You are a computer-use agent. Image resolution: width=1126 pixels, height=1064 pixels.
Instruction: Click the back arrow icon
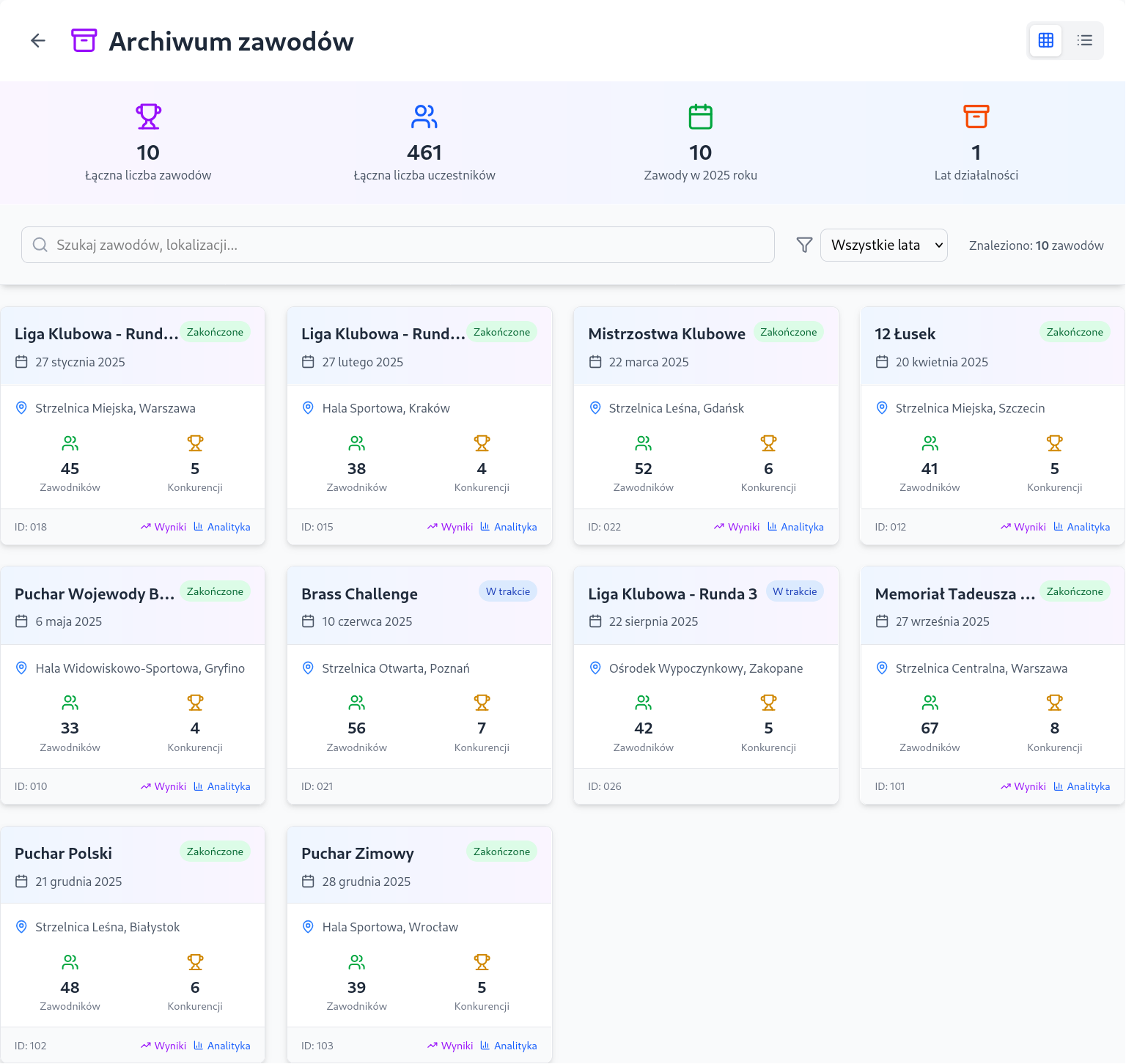38,41
